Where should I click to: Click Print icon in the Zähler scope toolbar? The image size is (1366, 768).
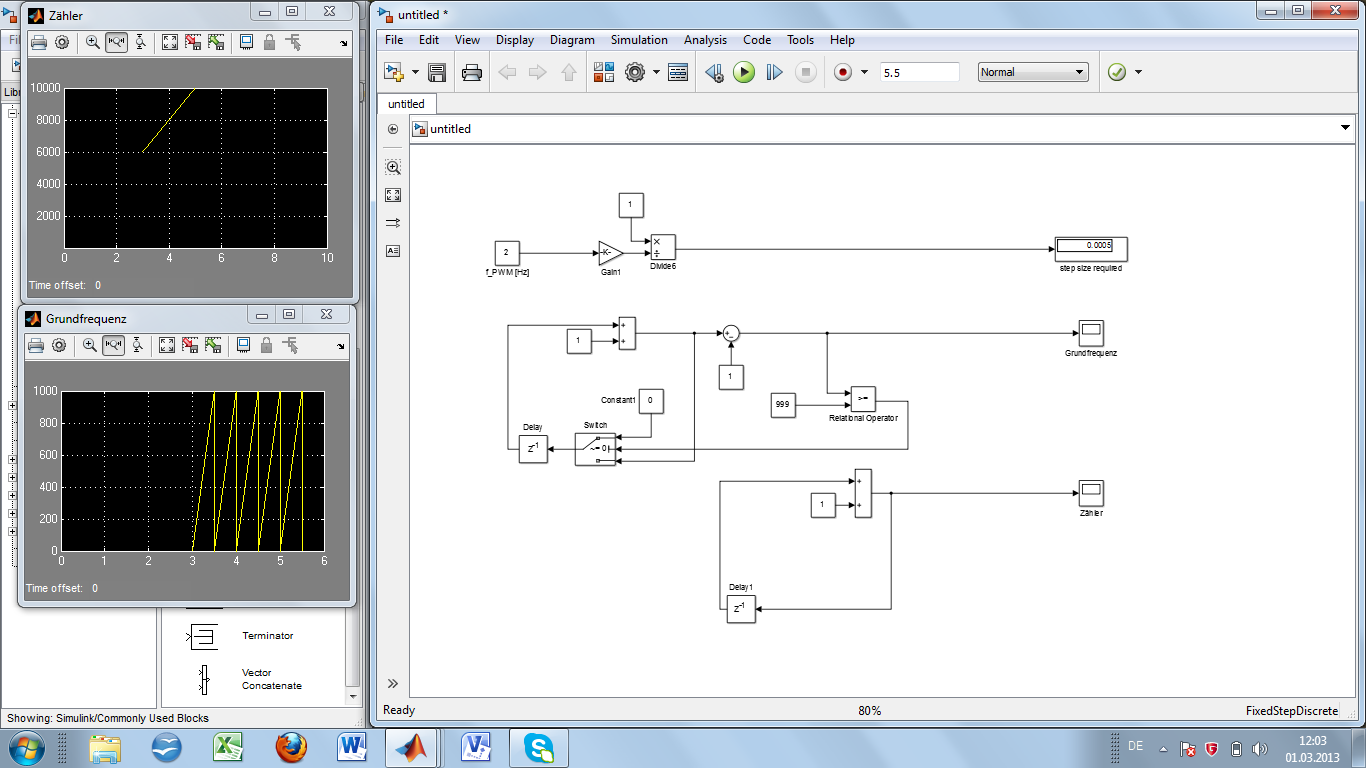pos(38,42)
